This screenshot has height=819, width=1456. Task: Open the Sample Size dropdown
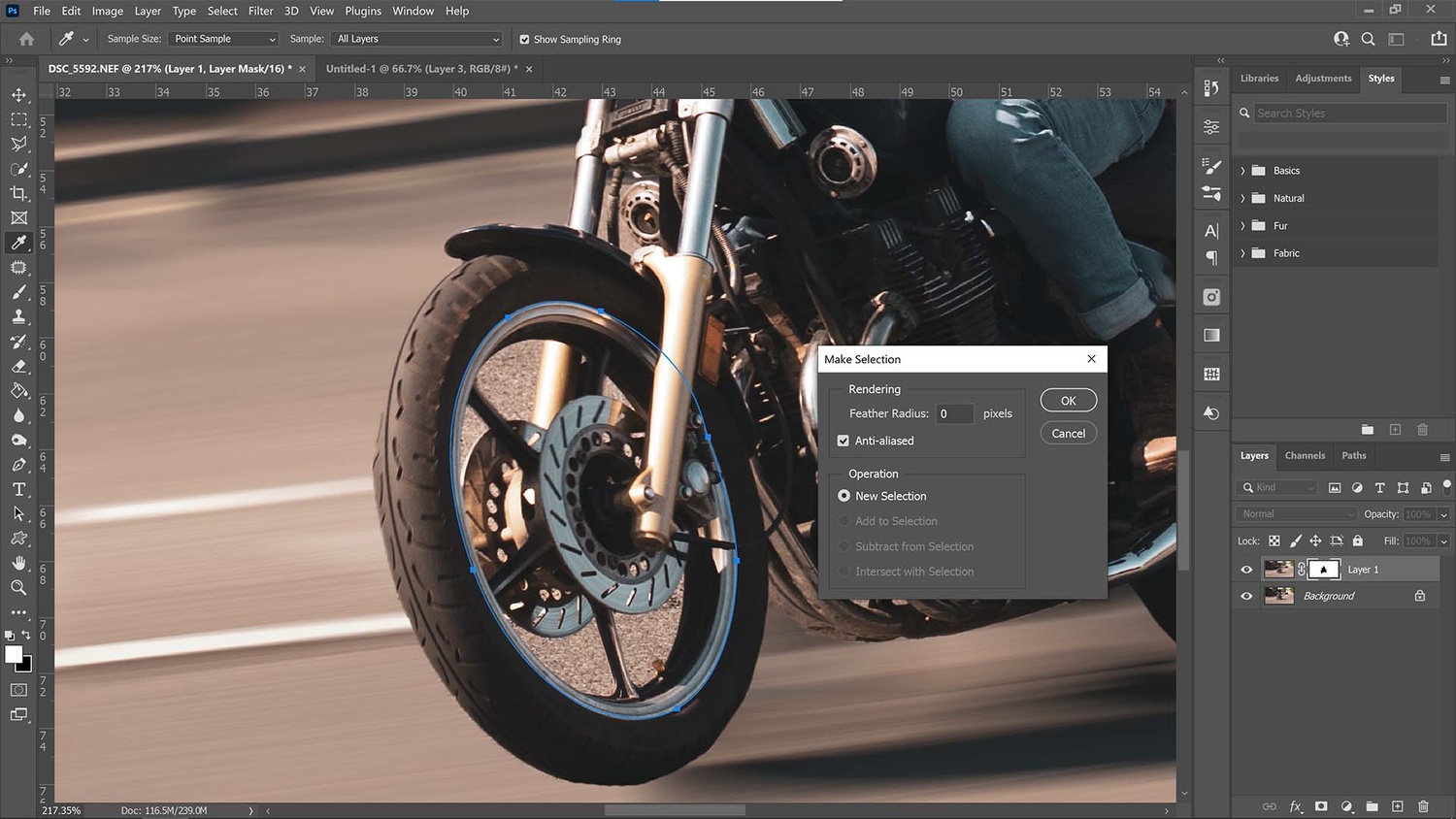coord(223,39)
